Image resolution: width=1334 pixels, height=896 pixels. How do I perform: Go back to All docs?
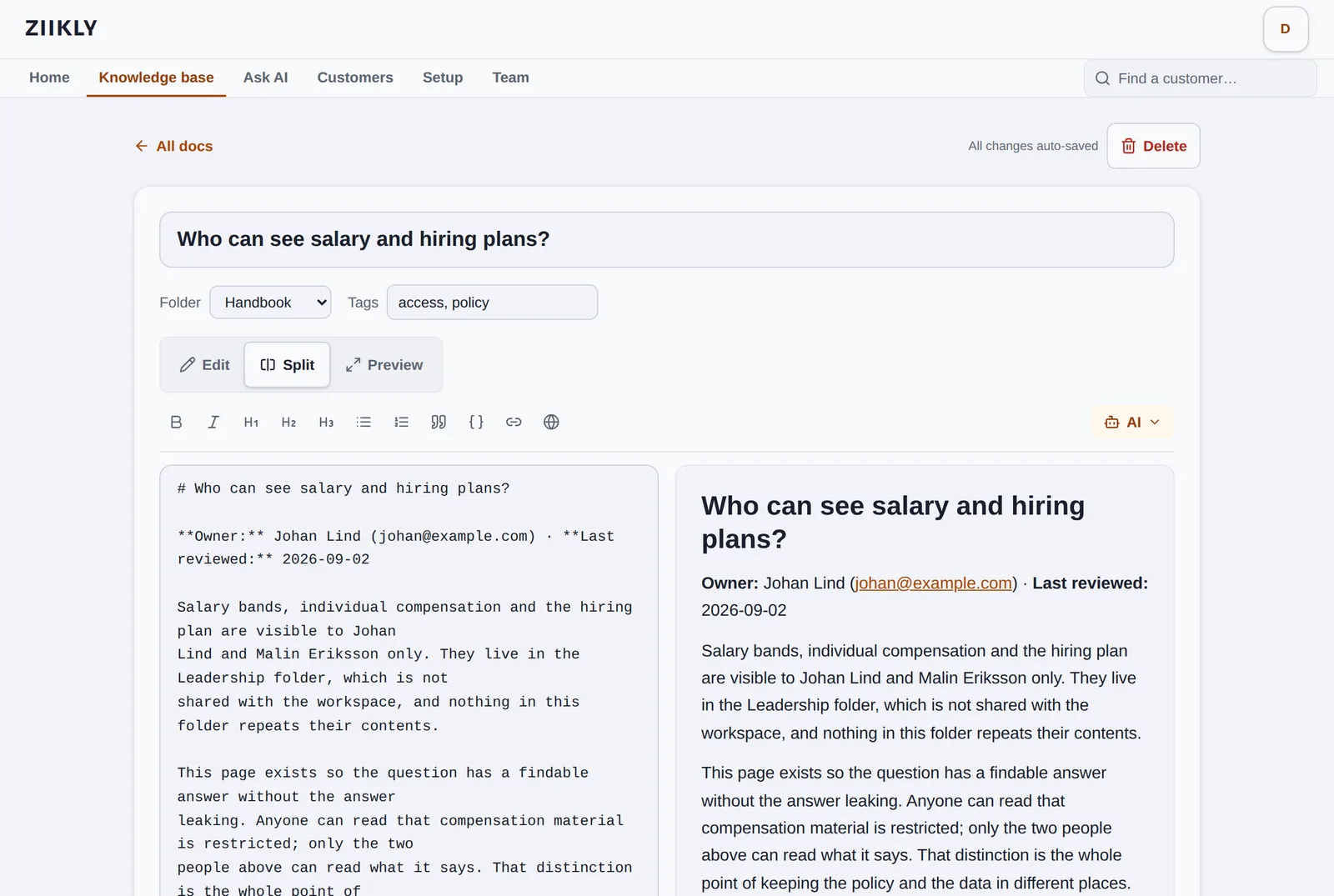point(173,146)
